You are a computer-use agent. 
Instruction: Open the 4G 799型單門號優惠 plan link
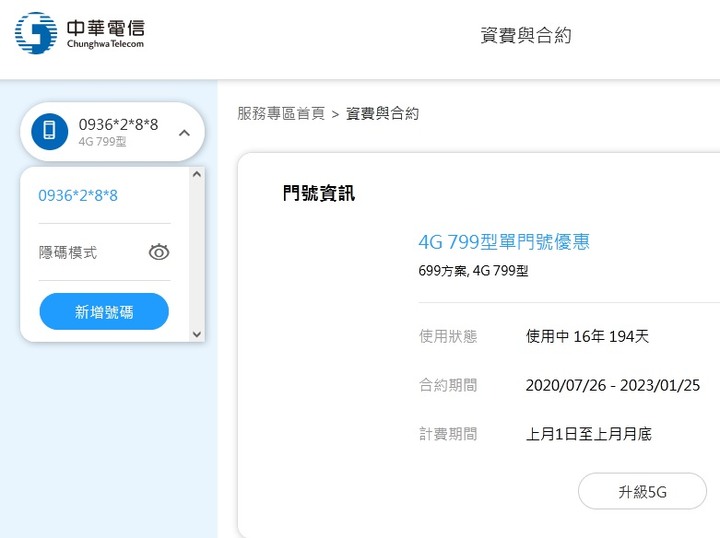pos(504,241)
